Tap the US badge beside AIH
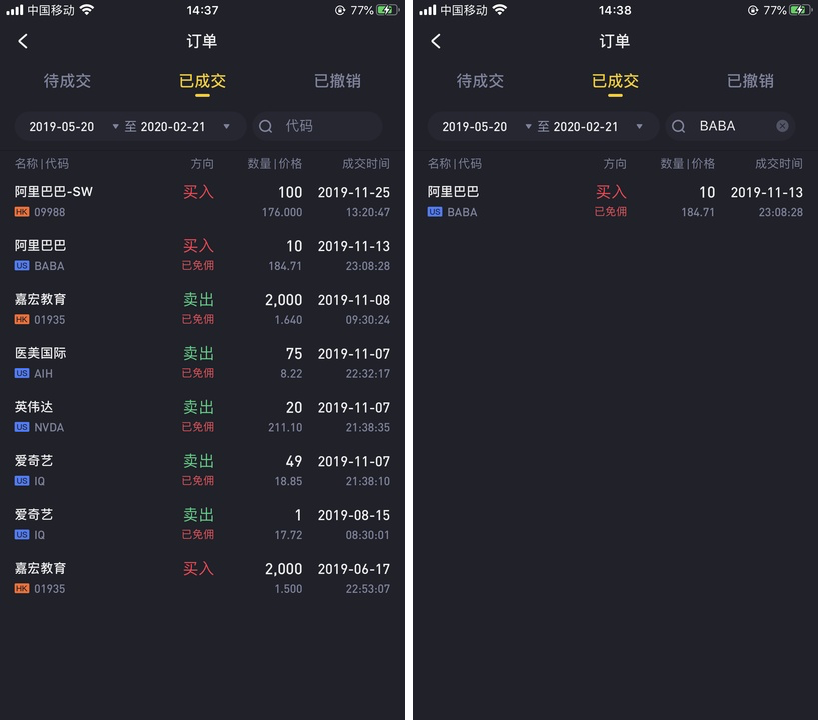The image size is (818, 720). [x=22, y=374]
